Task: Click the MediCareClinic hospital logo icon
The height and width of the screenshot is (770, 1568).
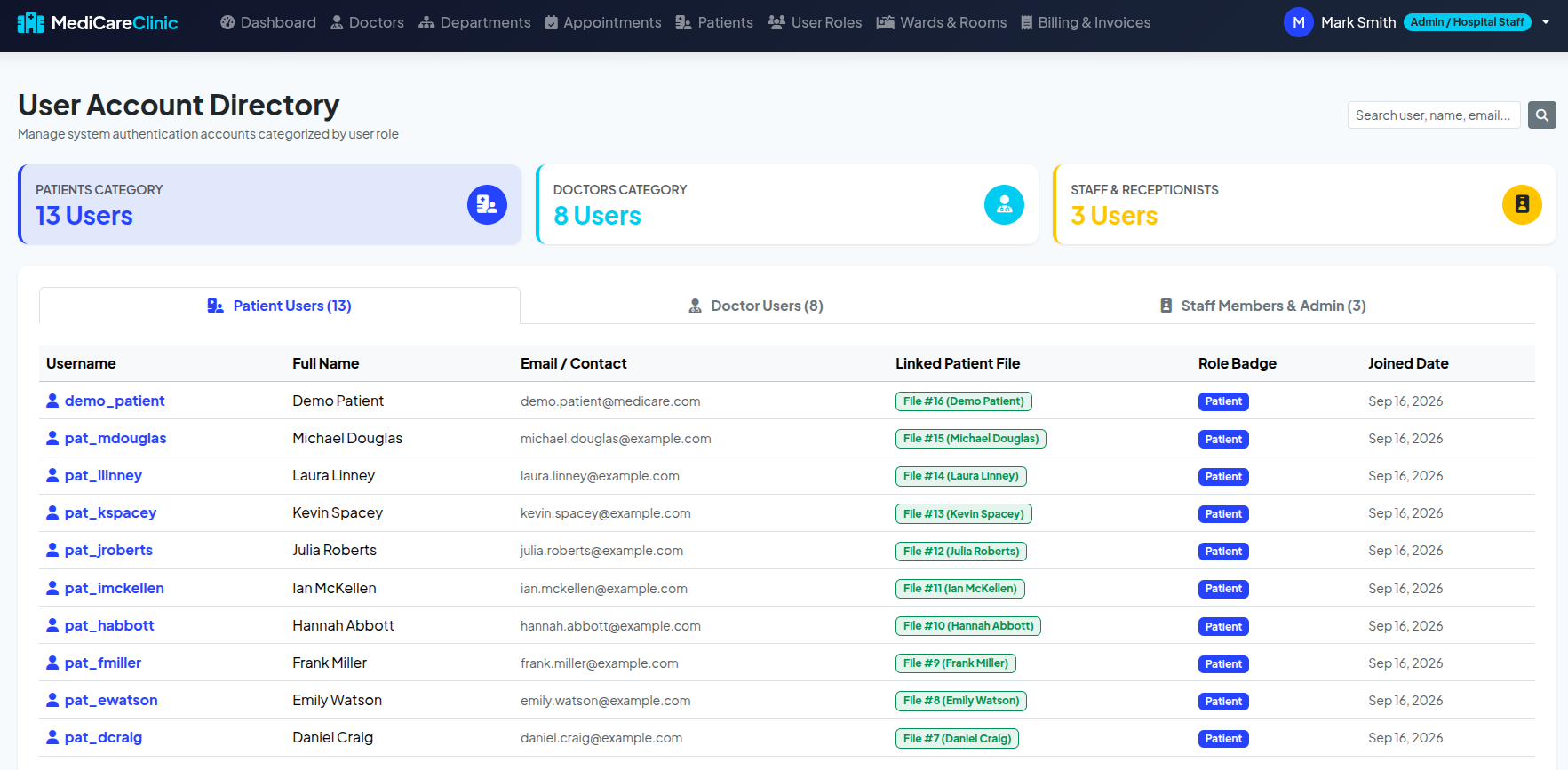Action: pos(31,22)
